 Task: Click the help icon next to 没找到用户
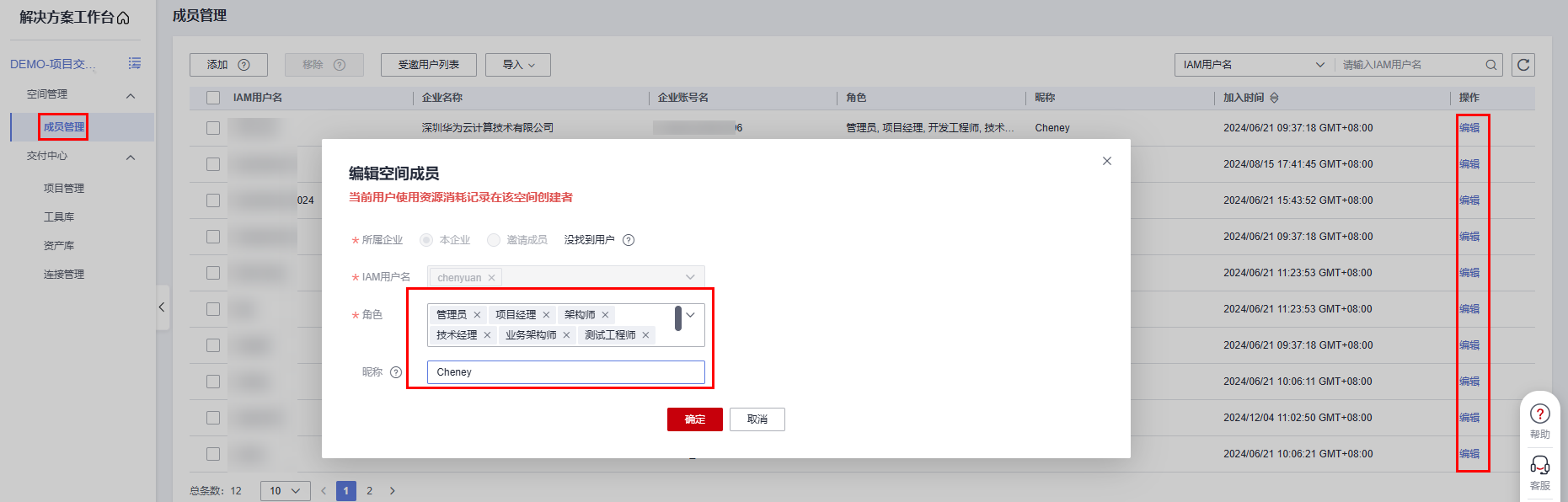629,240
